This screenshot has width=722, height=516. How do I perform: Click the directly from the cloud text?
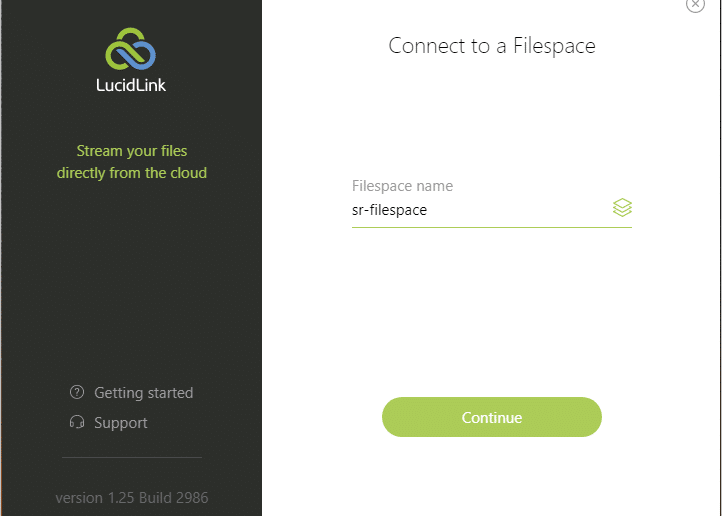pyautogui.click(x=132, y=173)
